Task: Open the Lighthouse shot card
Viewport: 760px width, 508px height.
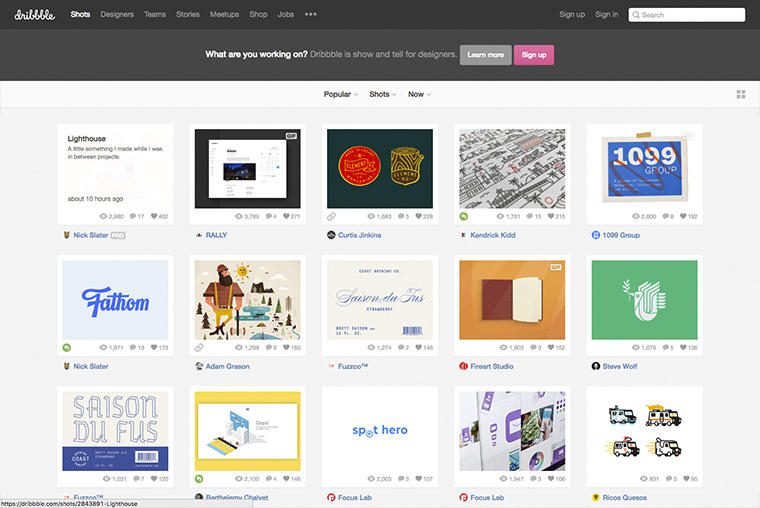Action: pyautogui.click(x=115, y=169)
